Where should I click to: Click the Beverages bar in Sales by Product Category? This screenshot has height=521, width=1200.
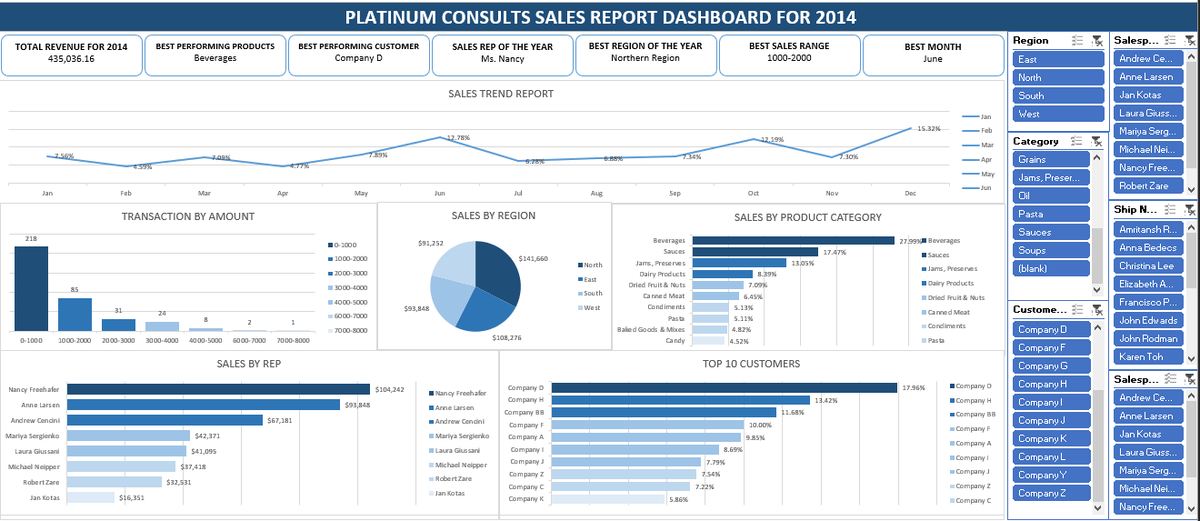[x=791, y=240]
